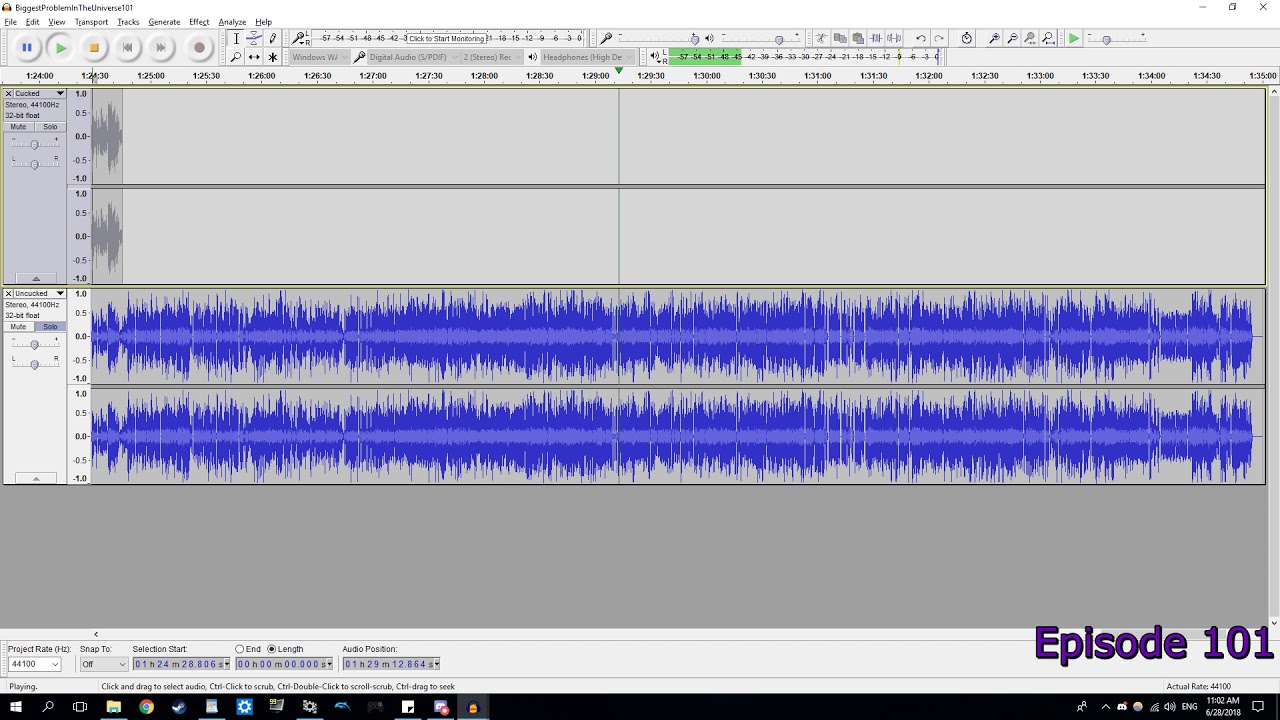Click the Paste icon in edit toolbar
The image size is (1280, 720).
(858, 38)
